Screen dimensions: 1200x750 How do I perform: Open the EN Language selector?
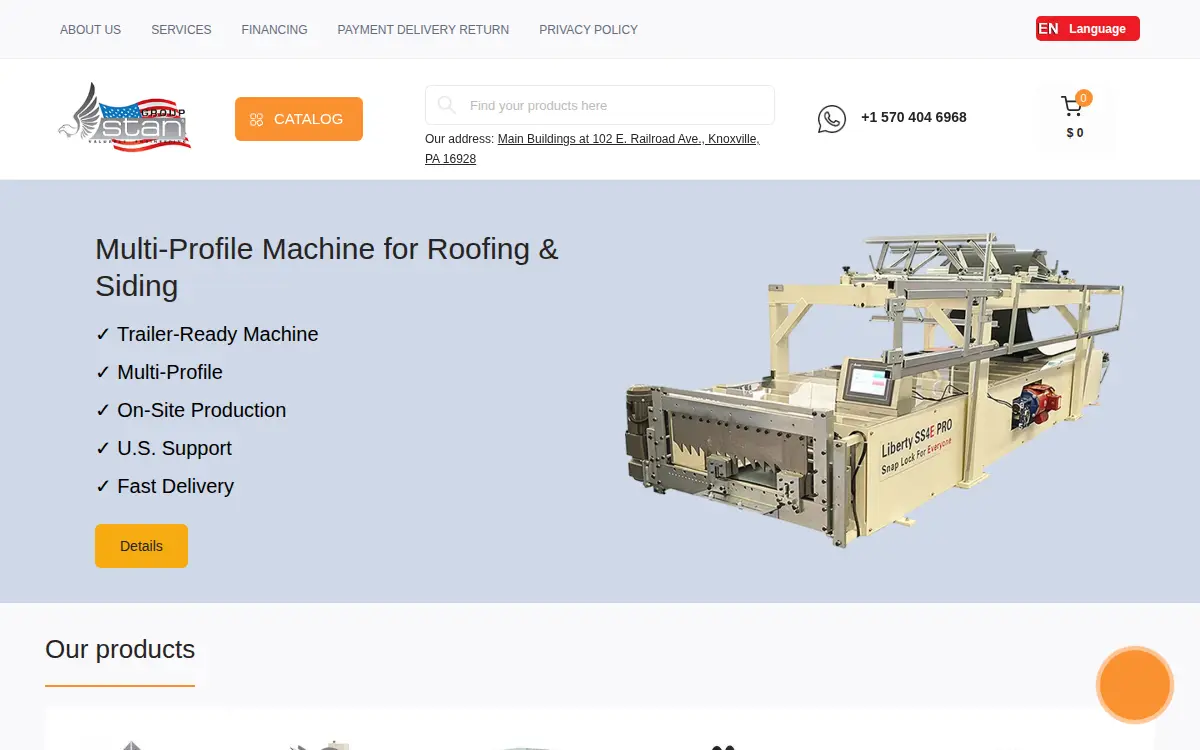[x=1088, y=29]
